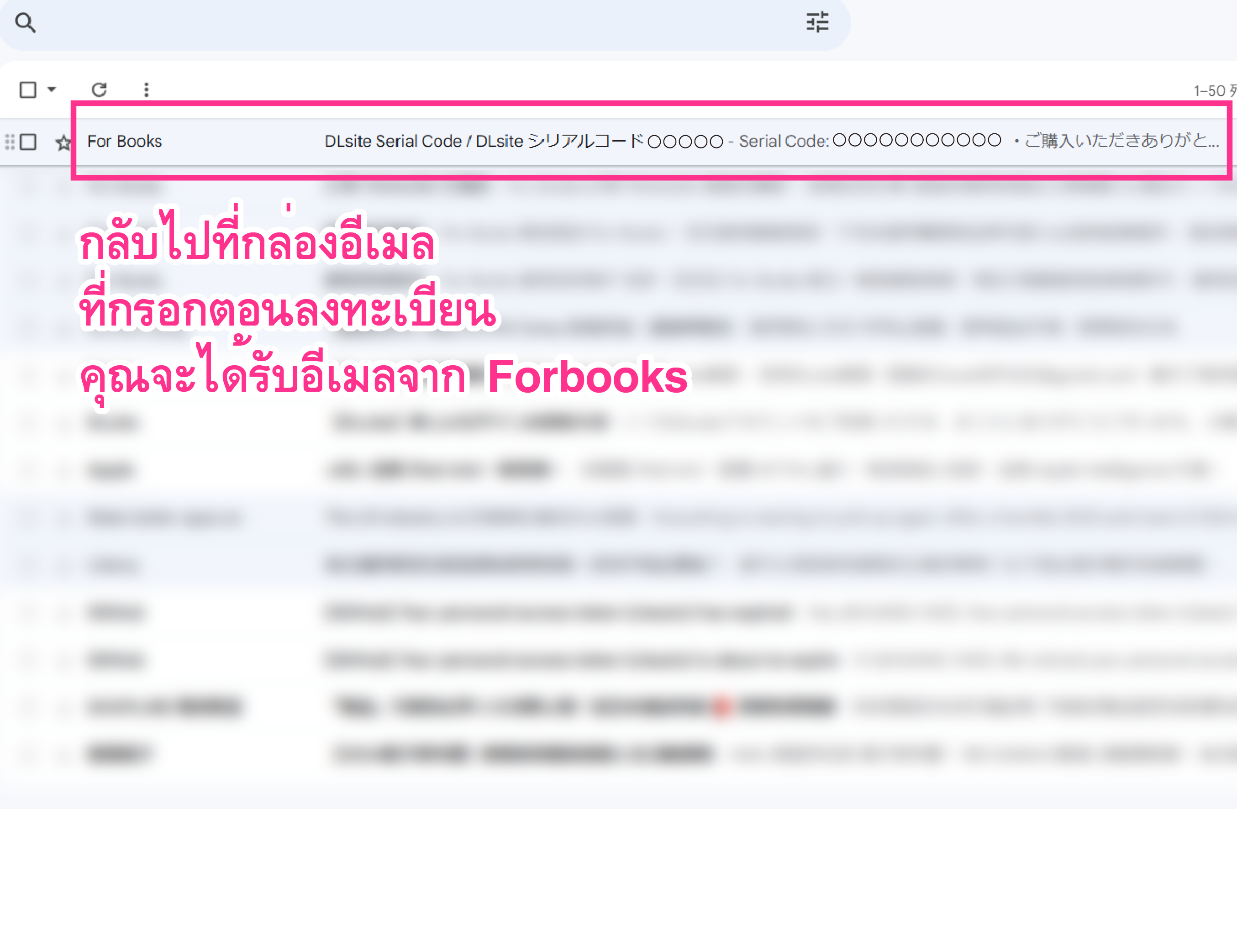Click the Japanese ご購入いただき snippet text
This screenshot has width=1237, height=952.
(1121, 141)
